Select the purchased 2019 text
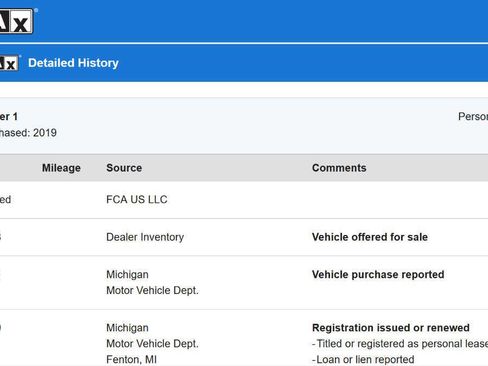The width and height of the screenshot is (488, 366). [x=28, y=133]
